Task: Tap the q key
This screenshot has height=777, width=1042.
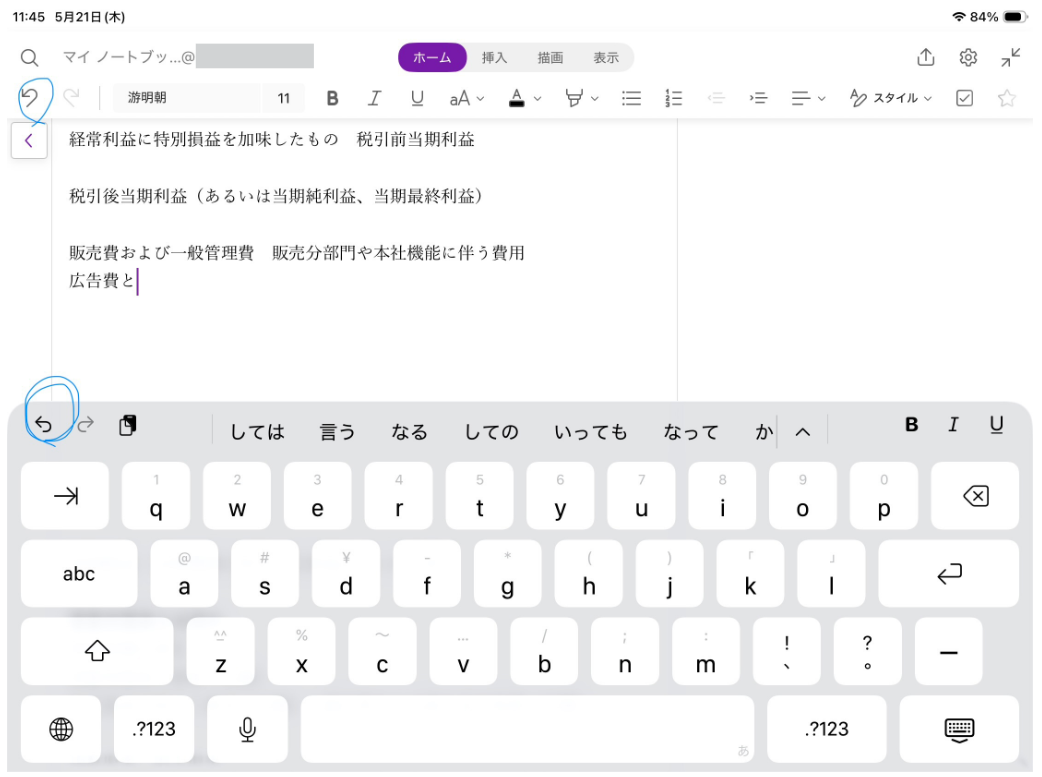Action: (156, 496)
